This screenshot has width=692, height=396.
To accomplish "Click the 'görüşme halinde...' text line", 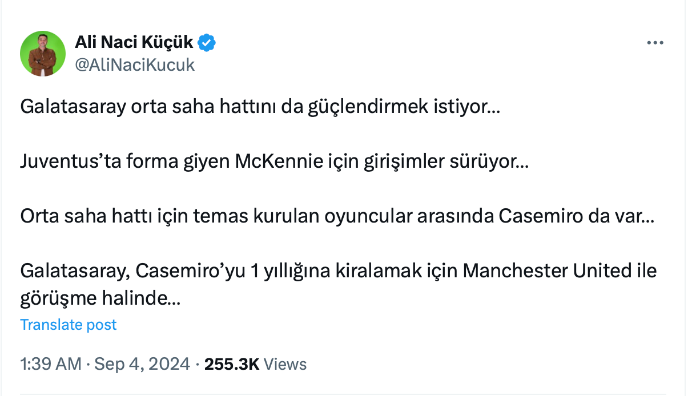I will (x=100, y=298).
